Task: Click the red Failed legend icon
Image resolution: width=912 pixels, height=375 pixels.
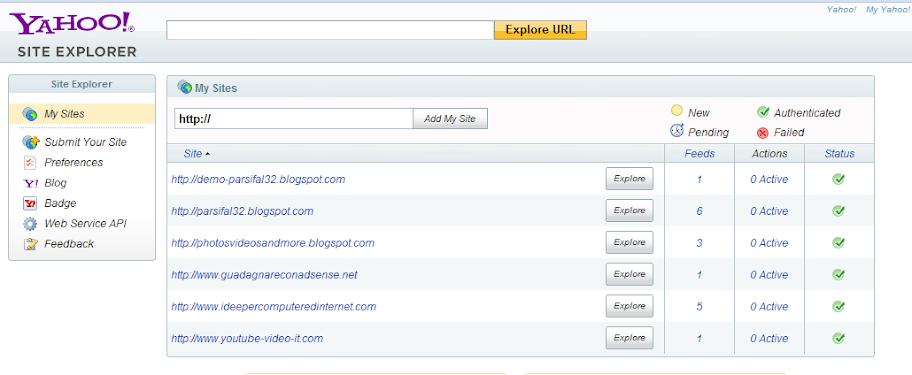Action: [763, 133]
